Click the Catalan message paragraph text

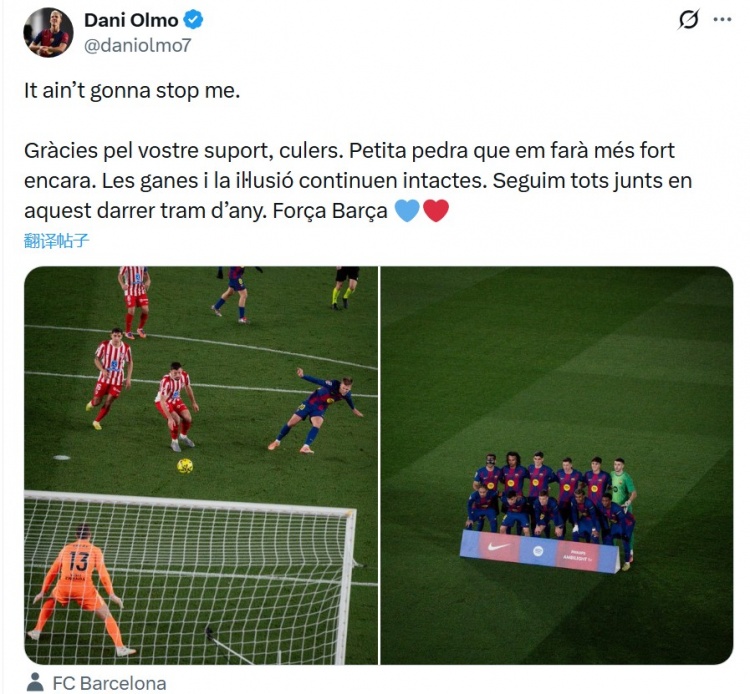[x=358, y=181]
